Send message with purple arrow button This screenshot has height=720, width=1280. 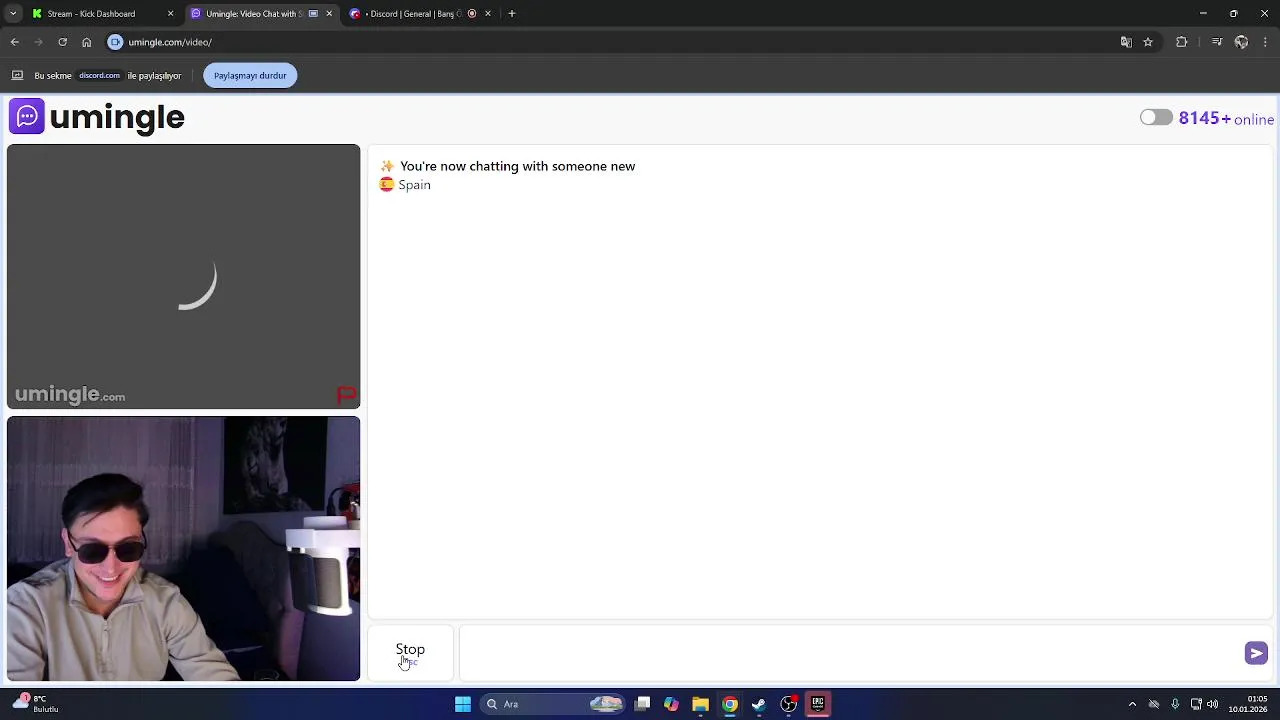point(1256,653)
